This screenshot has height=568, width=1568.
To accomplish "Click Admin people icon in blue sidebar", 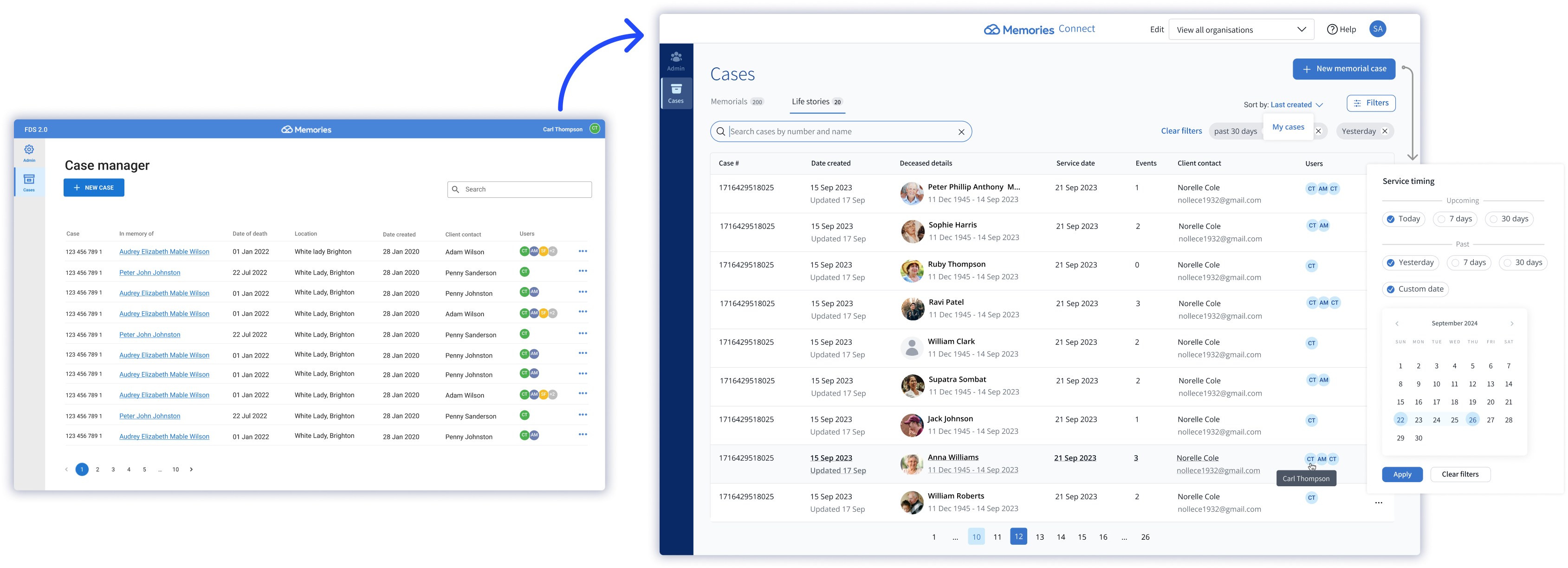I will [x=676, y=57].
